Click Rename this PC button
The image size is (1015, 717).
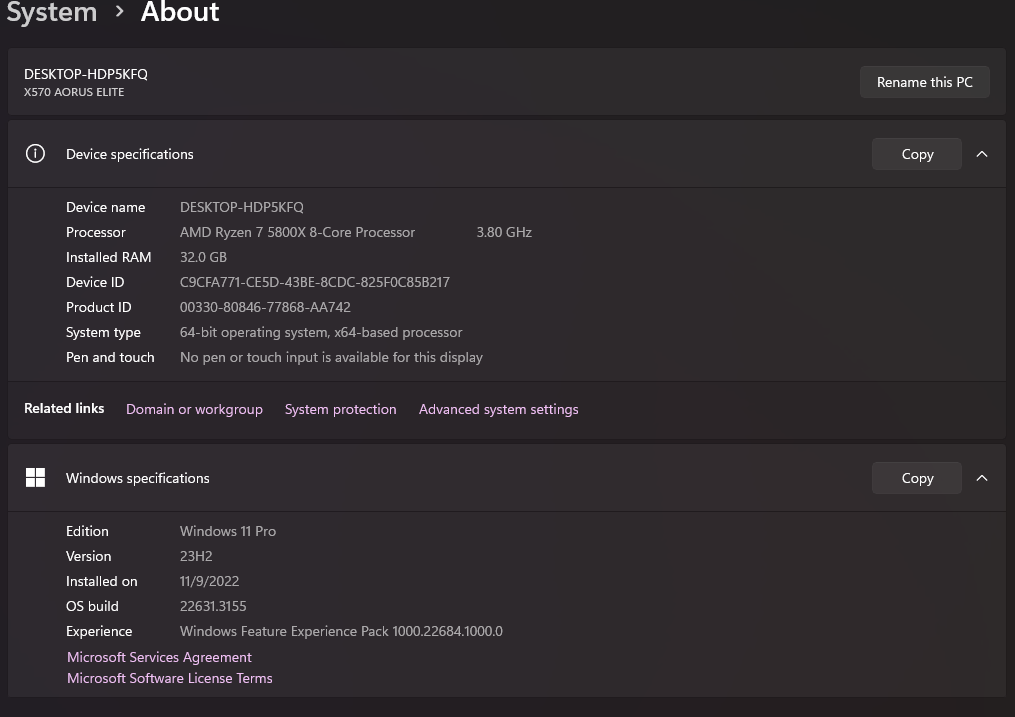[x=924, y=82]
